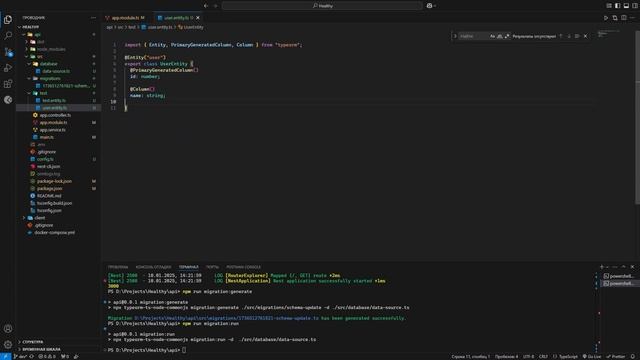This screenshot has height=360, width=640.
Task: Close the find widget
Action: pyautogui.click(x=586, y=36)
